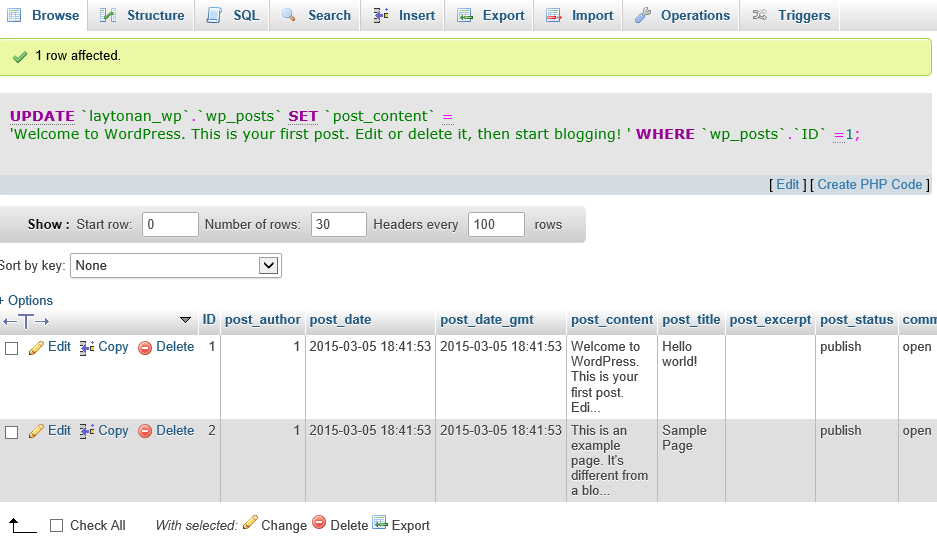Open the Triggers tab

[x=790, y=15]
